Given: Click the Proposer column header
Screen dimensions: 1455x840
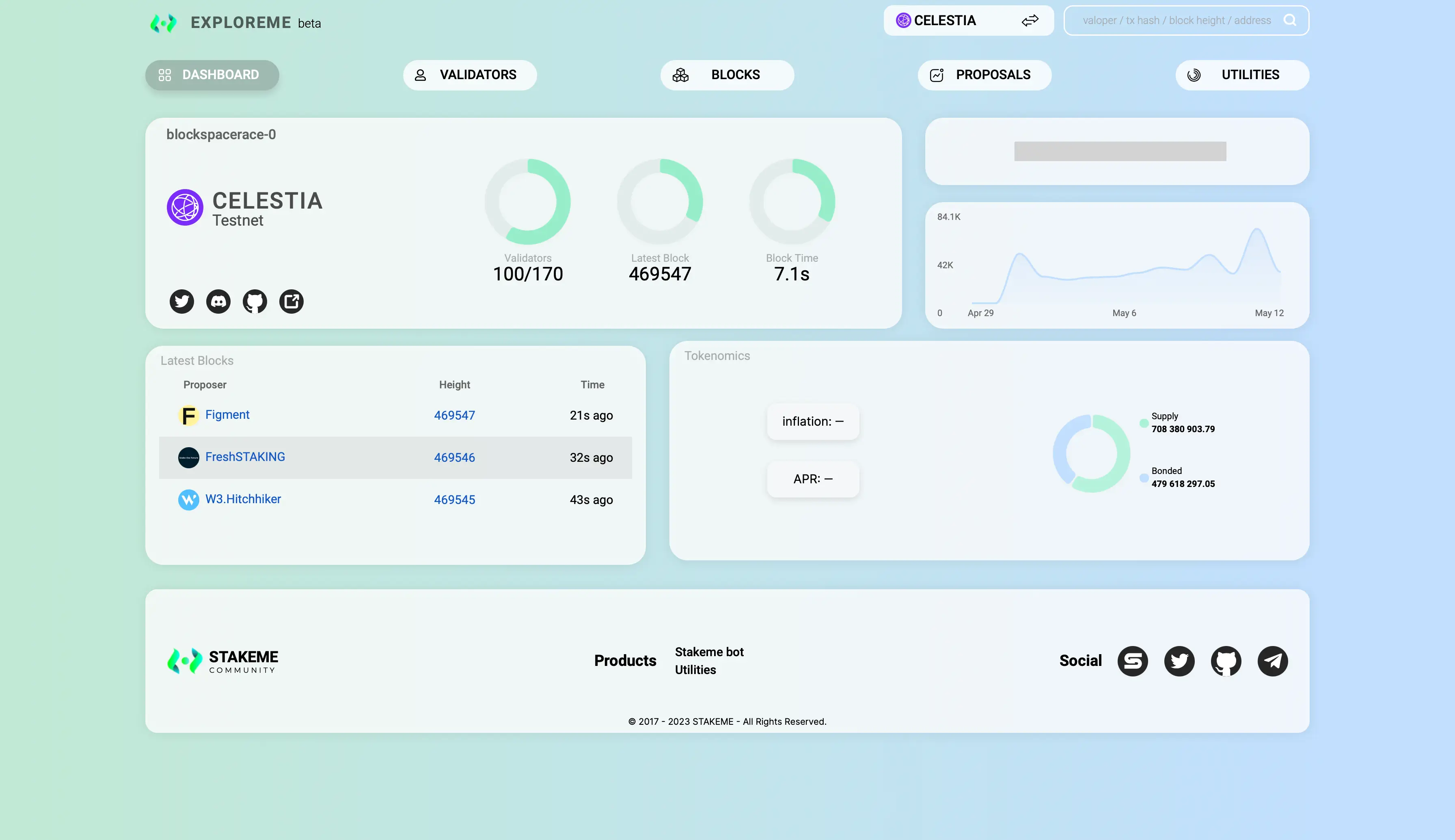Looking at the screenshot, I should click(205, 385).
